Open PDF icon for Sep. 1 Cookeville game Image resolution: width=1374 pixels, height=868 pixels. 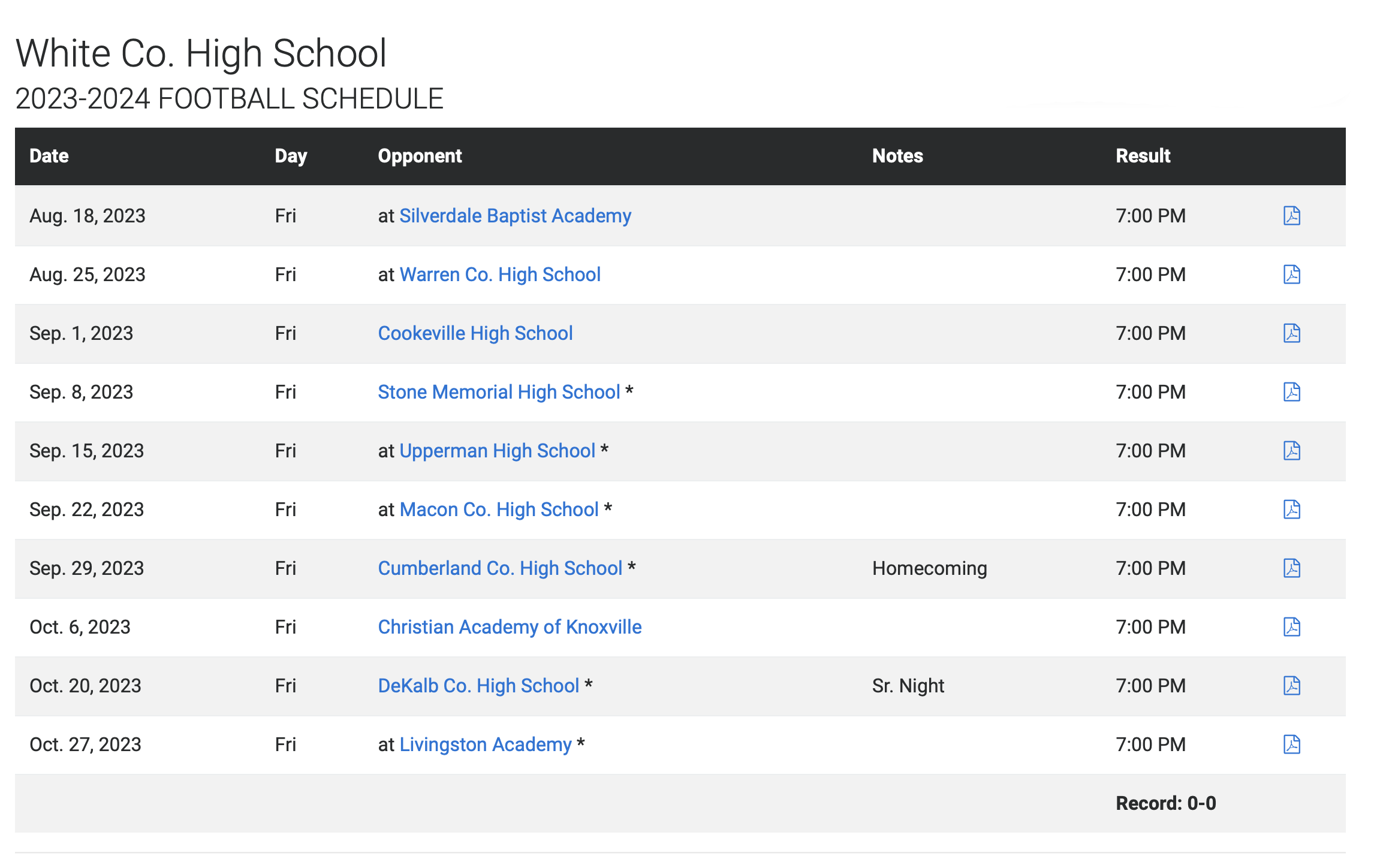[1292, 333]
